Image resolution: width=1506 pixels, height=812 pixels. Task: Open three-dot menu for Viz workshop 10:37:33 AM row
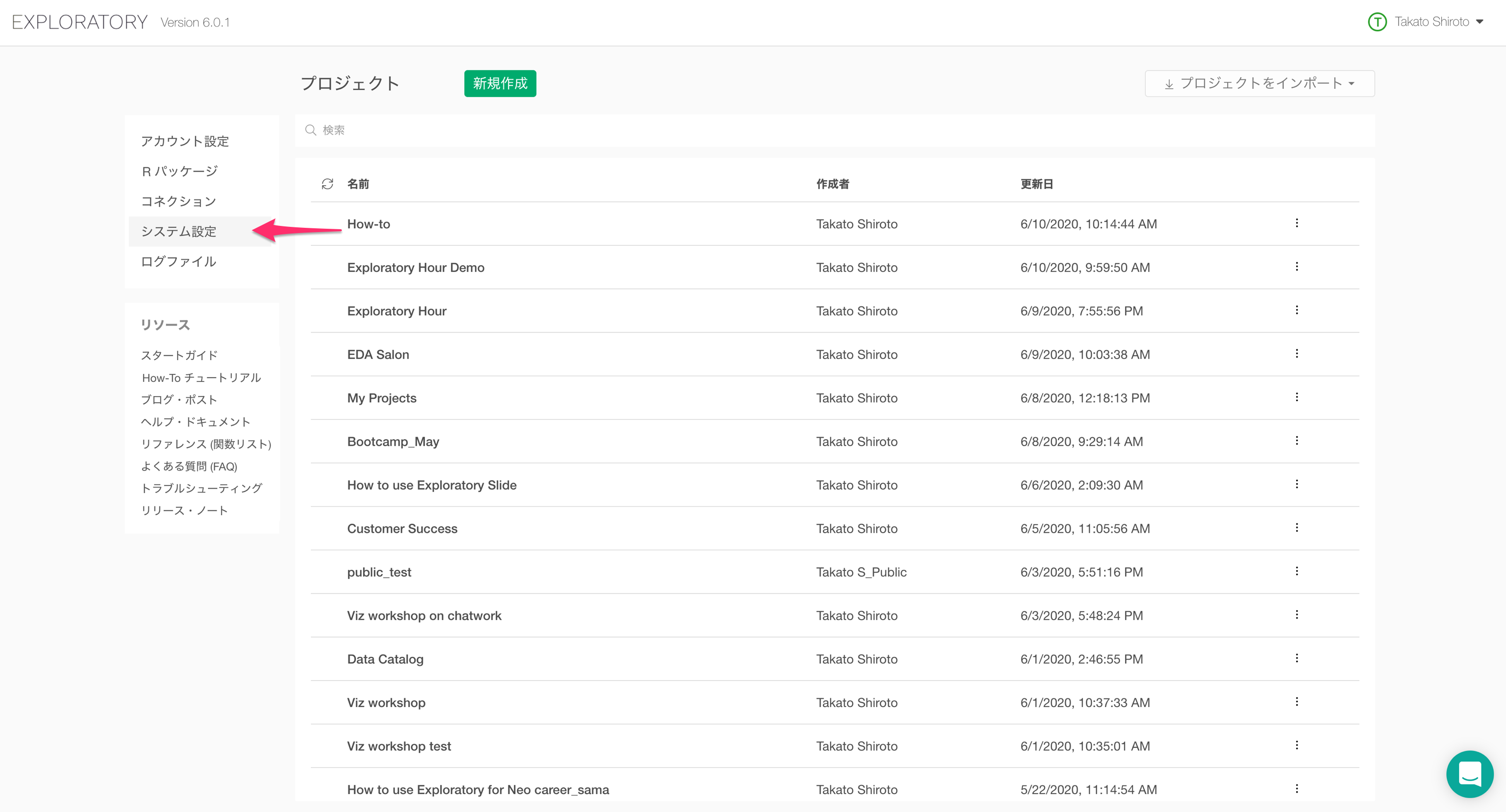click(x=1297, y=702)
